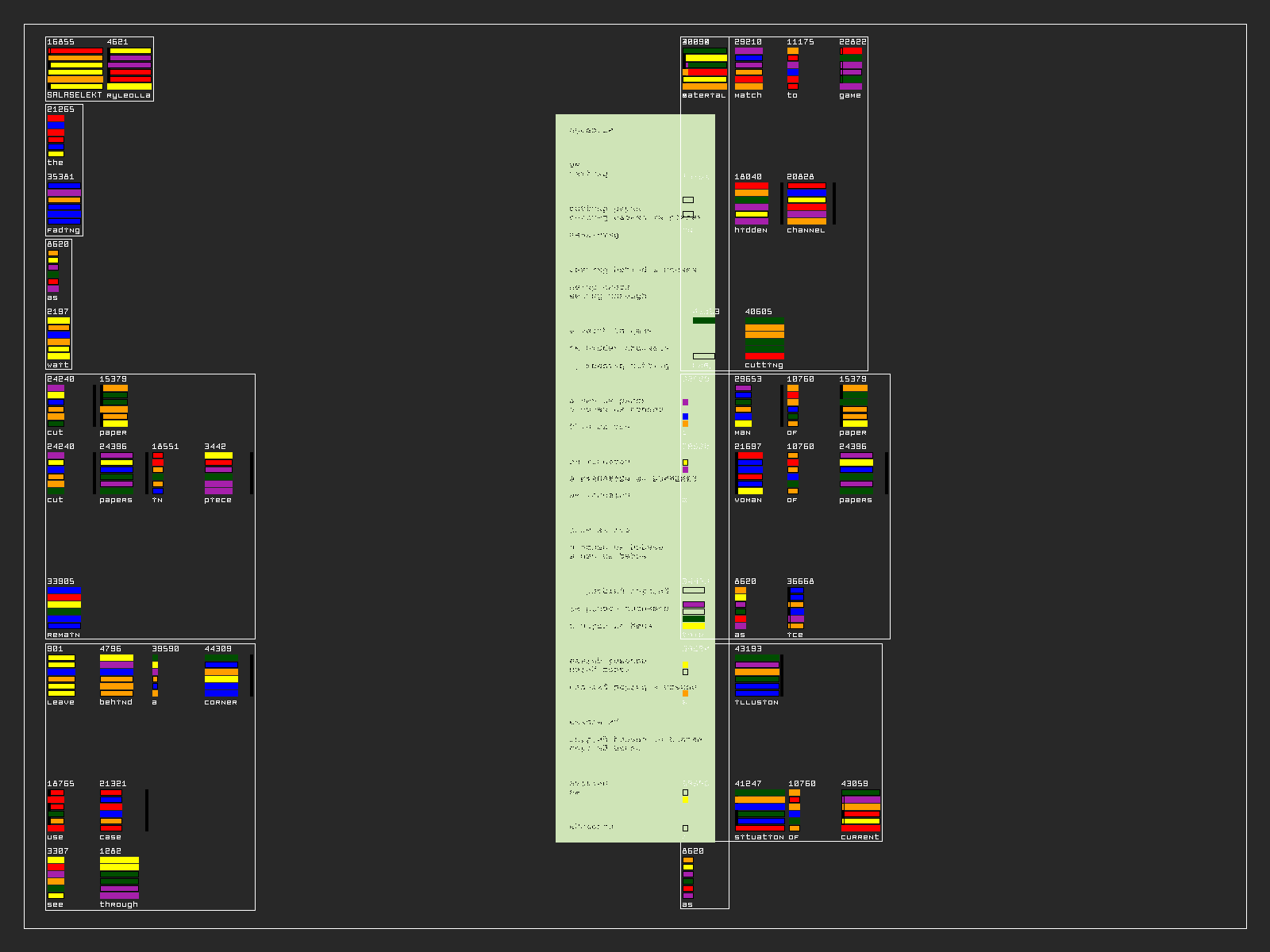Select the 'hidden' color-bar block
The width and height of the screenshot is (1270, 952).
pos(751,203)
